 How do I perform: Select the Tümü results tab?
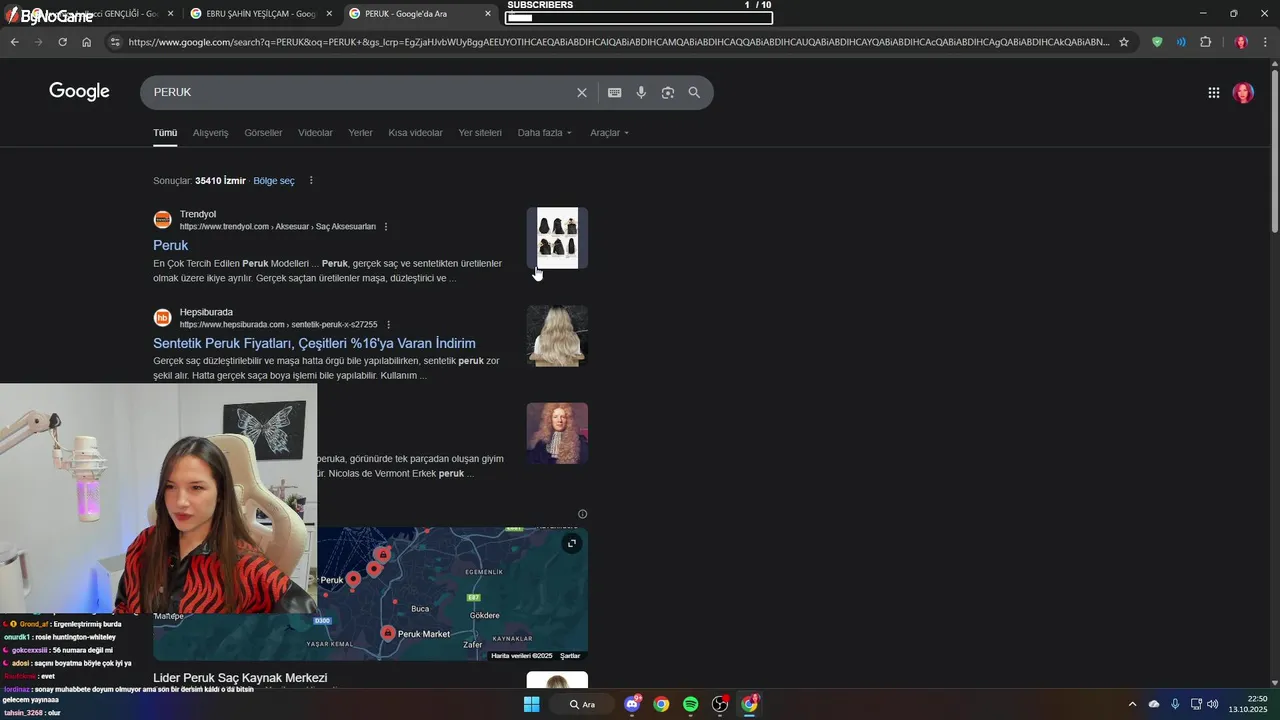point(165,133)
